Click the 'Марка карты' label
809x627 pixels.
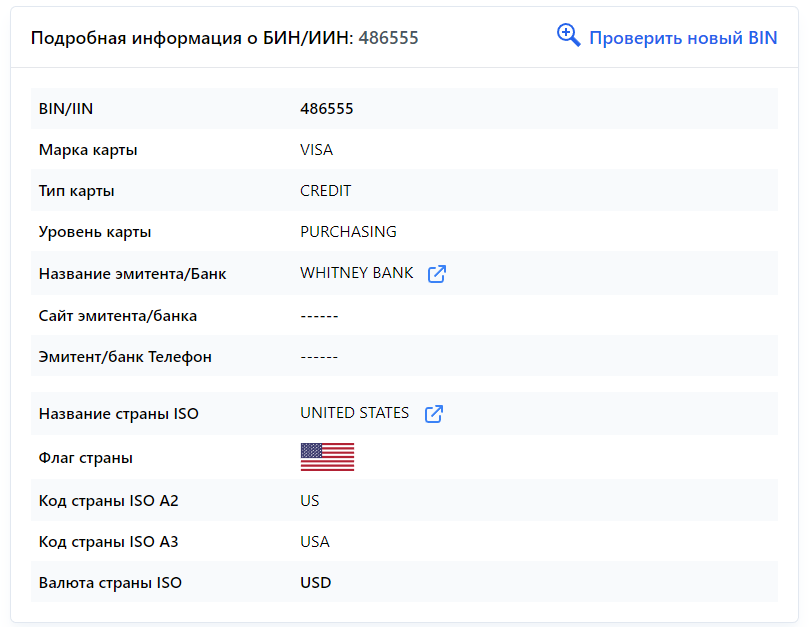(88, 150)
